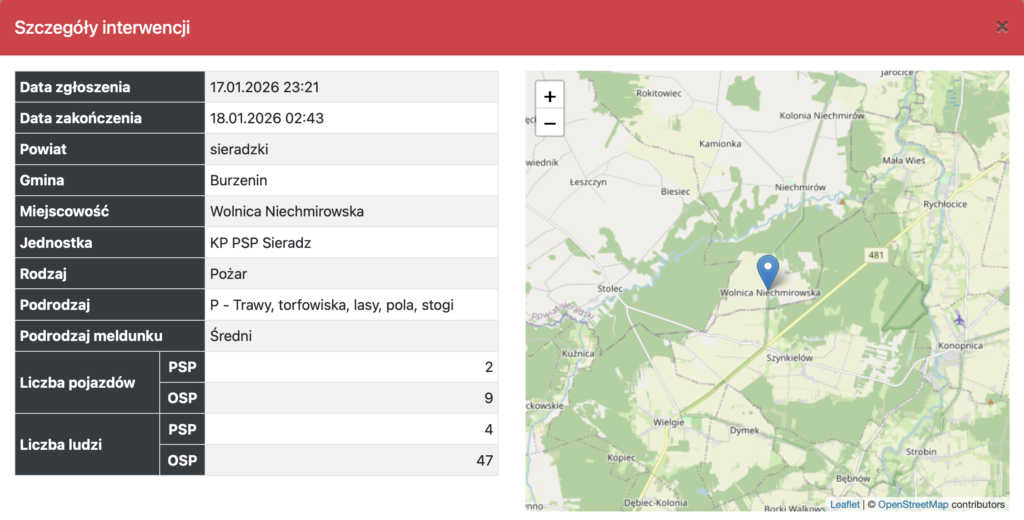Click the airplane icon near Konopnica
This screenshot has width=1024, height=520.
[x=960, y=319]
